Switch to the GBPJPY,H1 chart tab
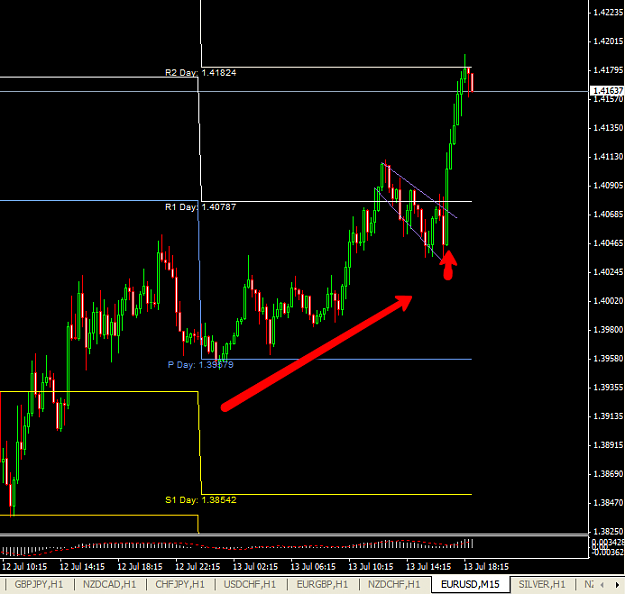The image size is (625, 594). click(x=39, y=584)
